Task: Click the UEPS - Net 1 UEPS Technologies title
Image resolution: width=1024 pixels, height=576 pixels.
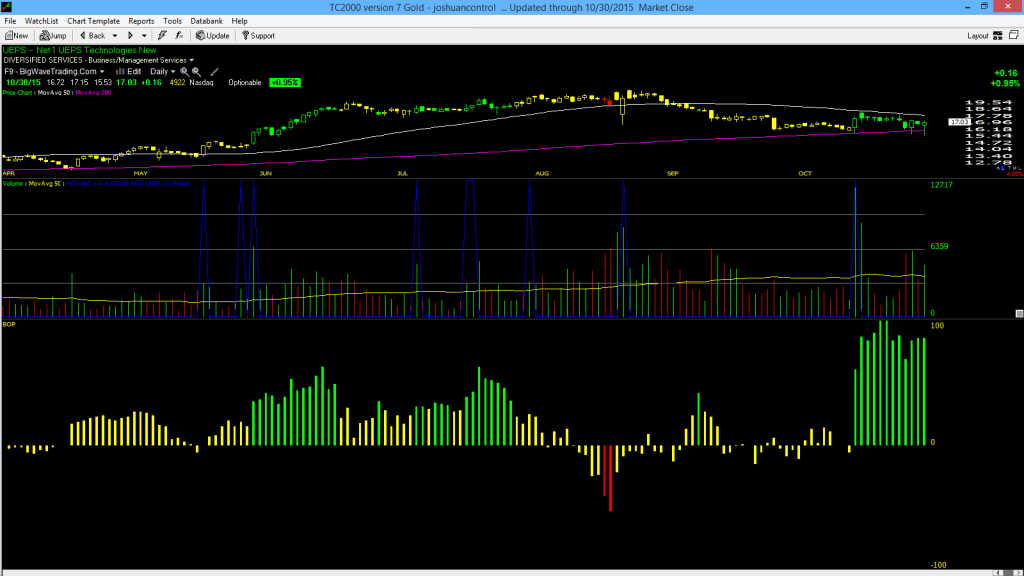Action: pos(80,50)
